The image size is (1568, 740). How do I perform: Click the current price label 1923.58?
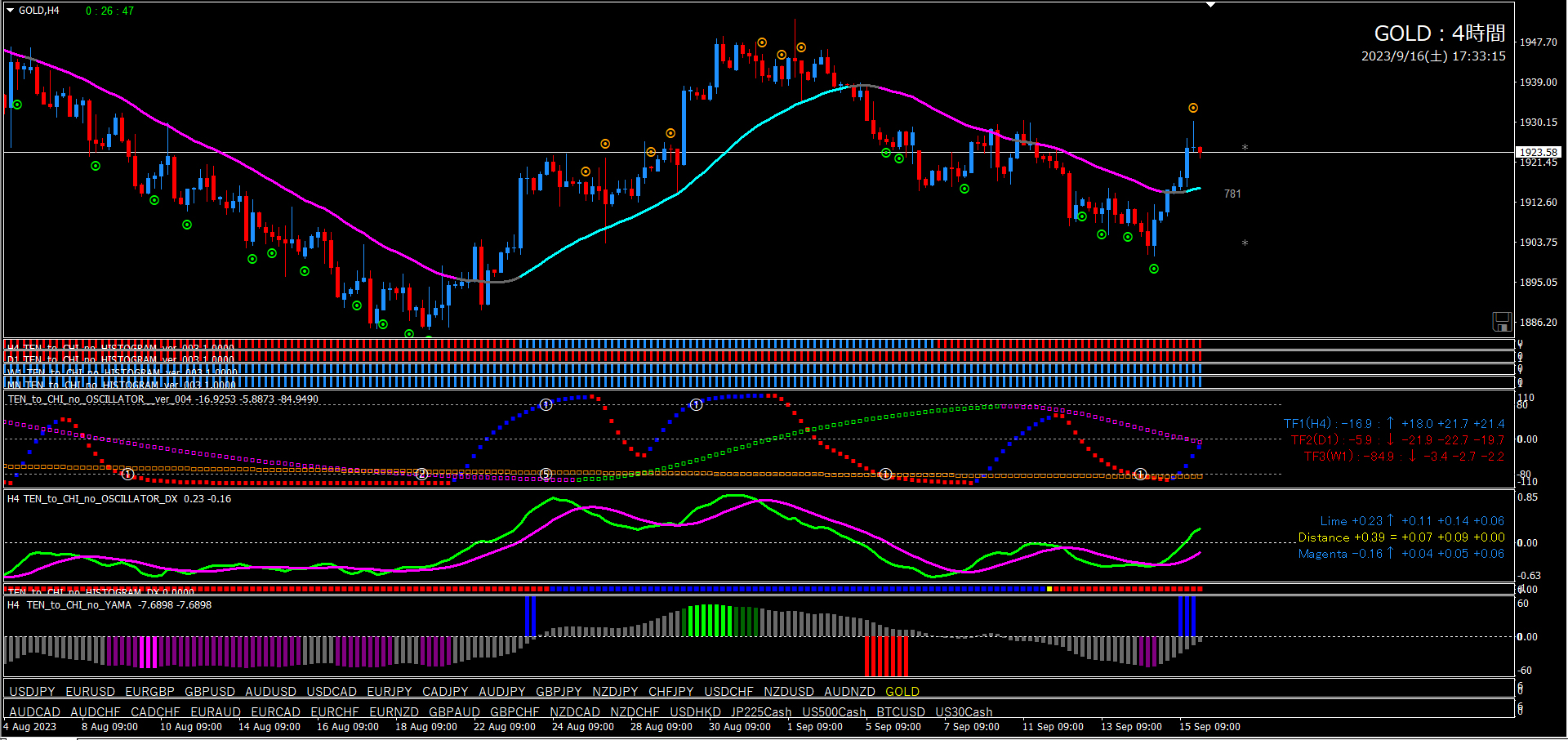pos(1538,152)
